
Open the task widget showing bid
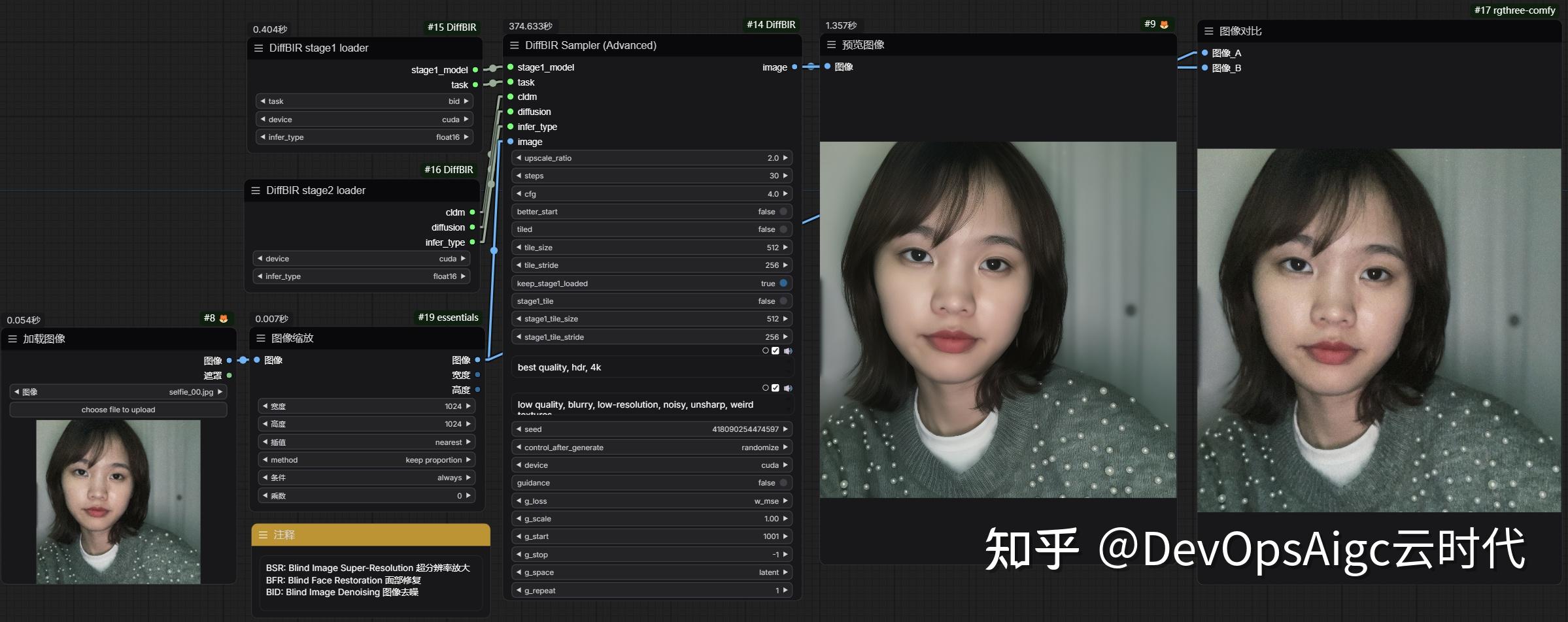(x=364, y=101)
